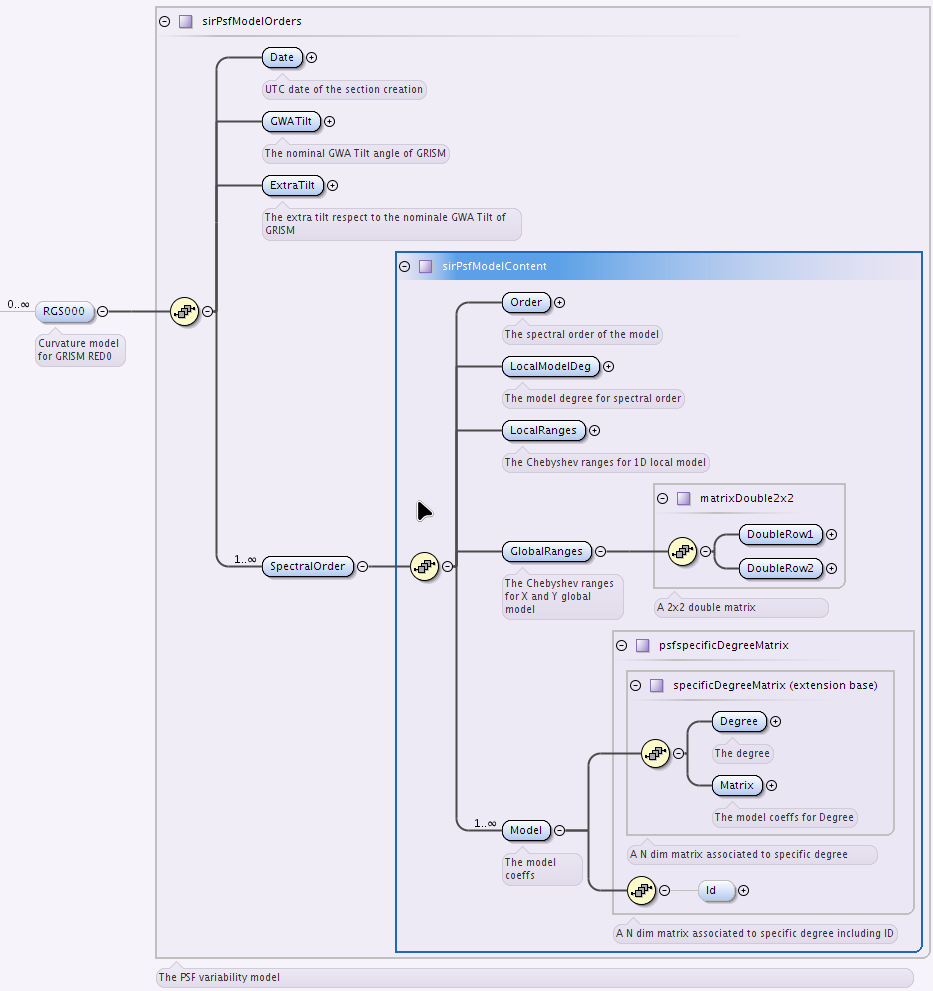Screen dimensions: 933x991
Task: Select the SpectralOrder element node
Action: pos(308,566)
